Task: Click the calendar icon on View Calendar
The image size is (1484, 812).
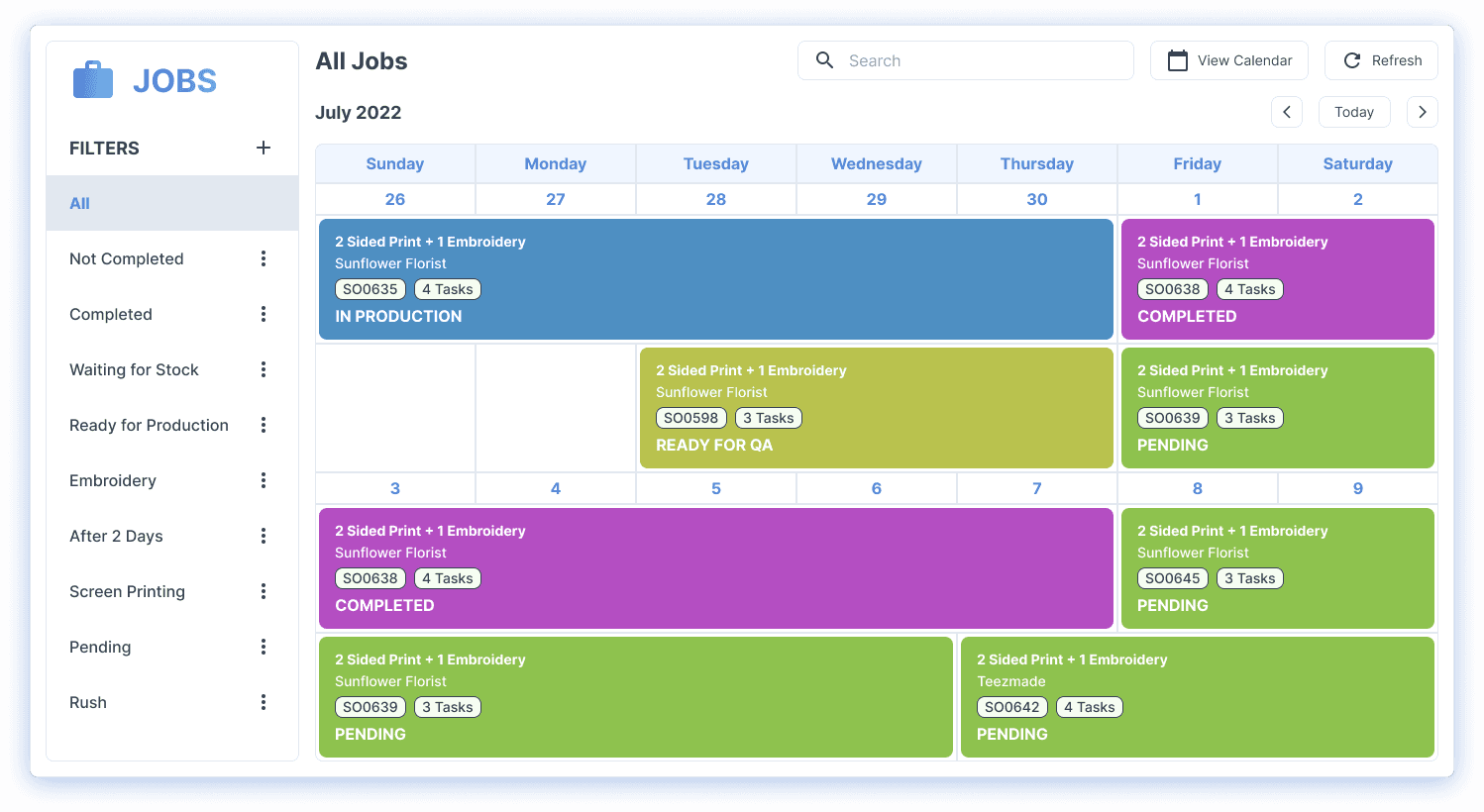Action: 1177,60
